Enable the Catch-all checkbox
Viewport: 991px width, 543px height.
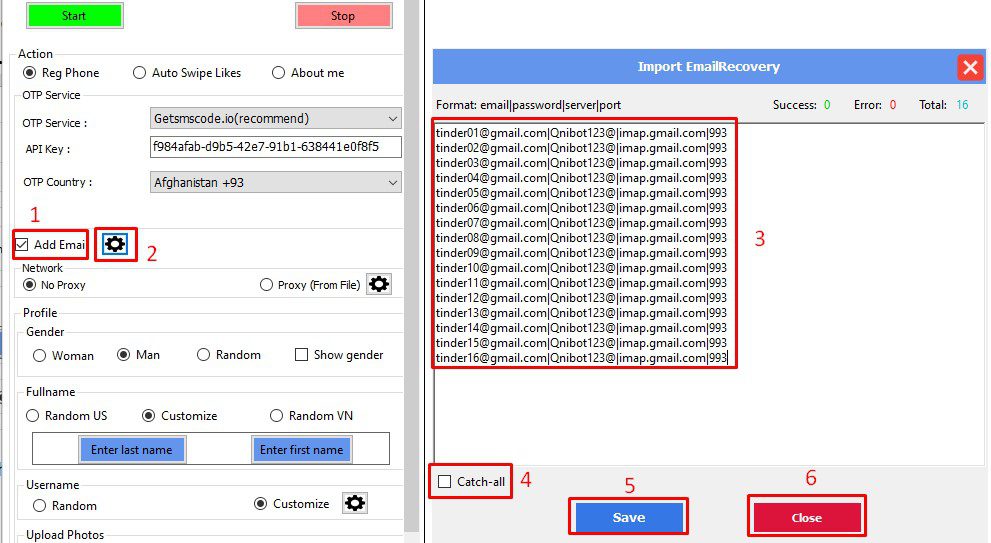(471, 482)
